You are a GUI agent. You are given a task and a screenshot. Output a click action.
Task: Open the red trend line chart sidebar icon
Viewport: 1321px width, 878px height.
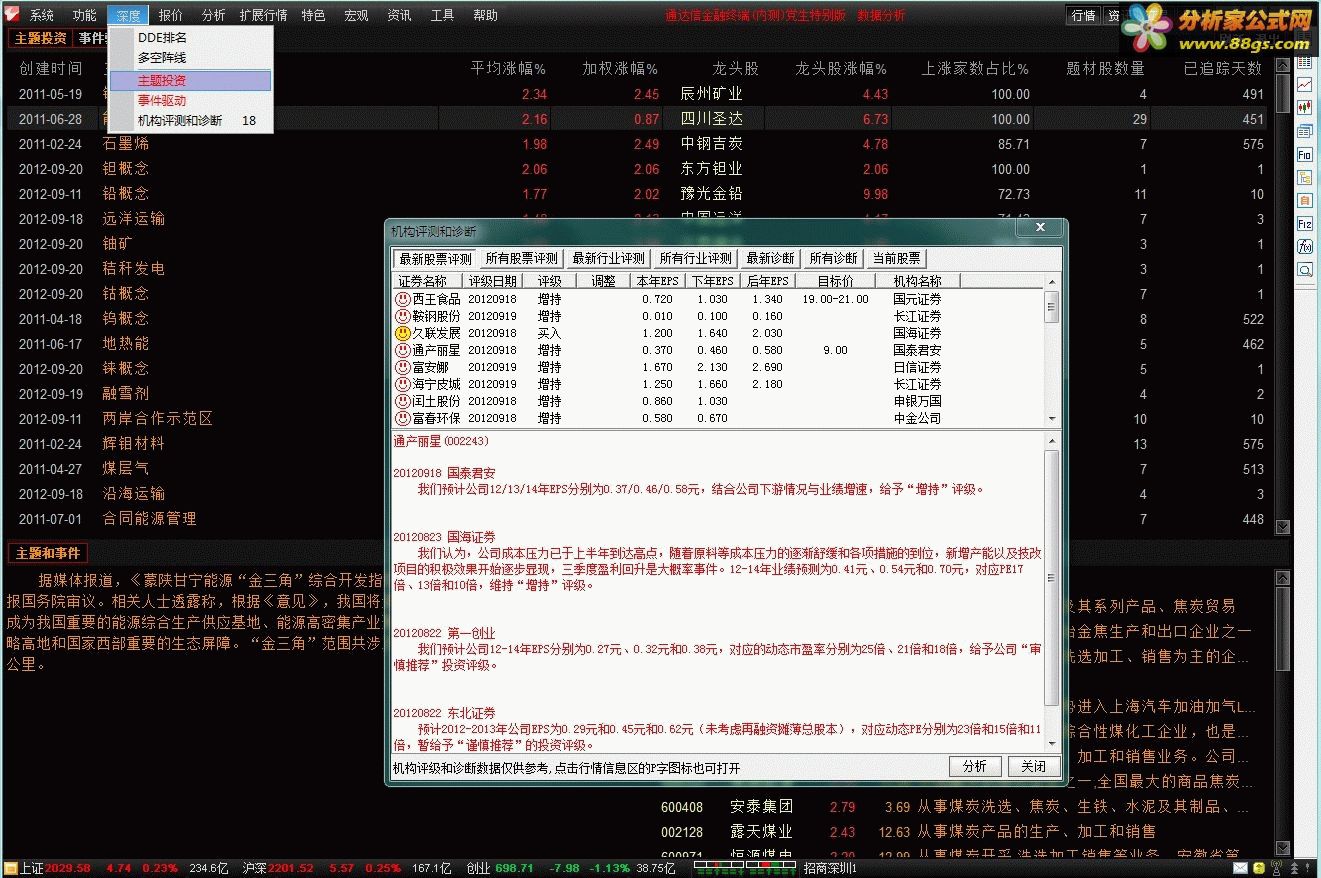(1305, 86)
